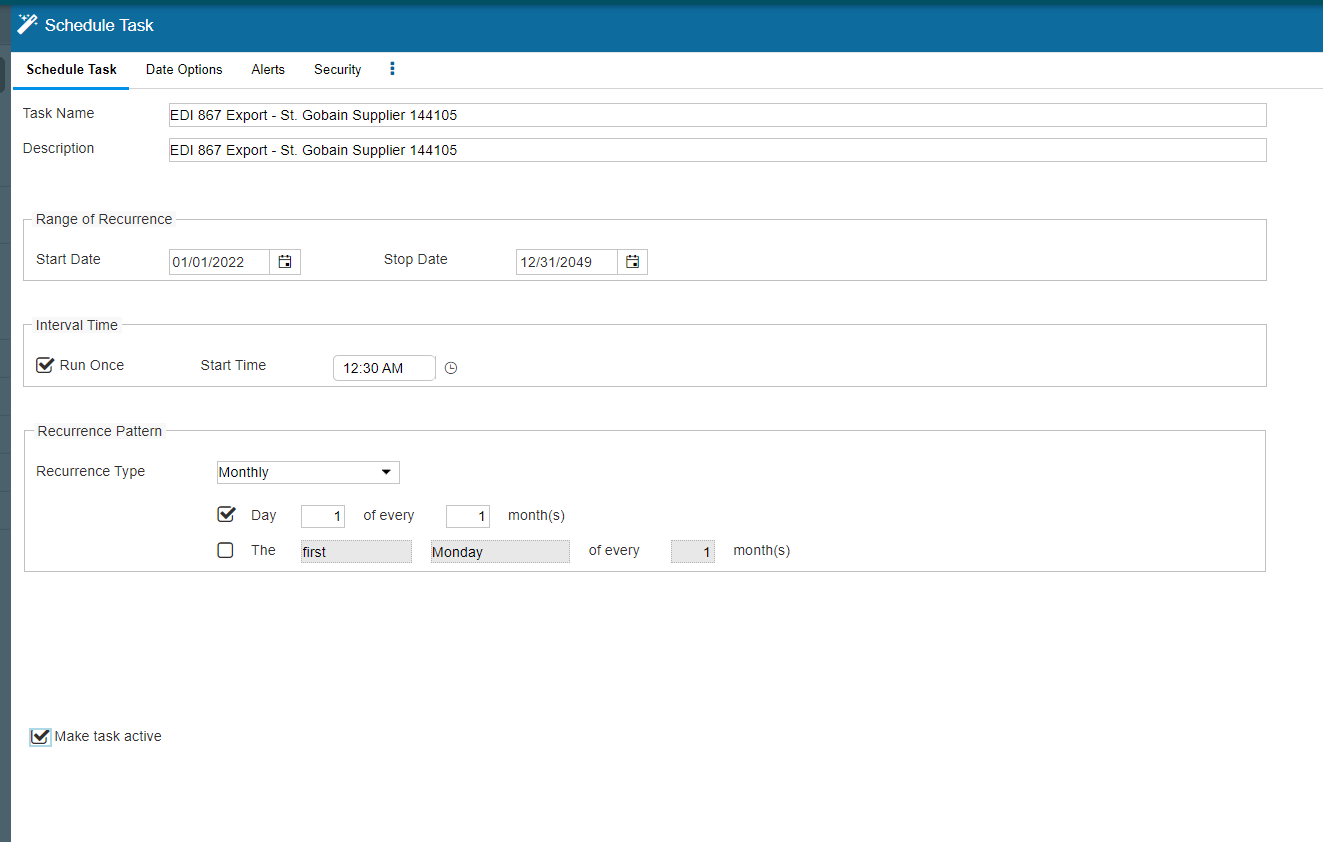Image resolution: width=1323 pixels, height=842 pixels.
Task: Enable 'The first Monday' recurrence checkbox
Action: click(x=226, y=550)
